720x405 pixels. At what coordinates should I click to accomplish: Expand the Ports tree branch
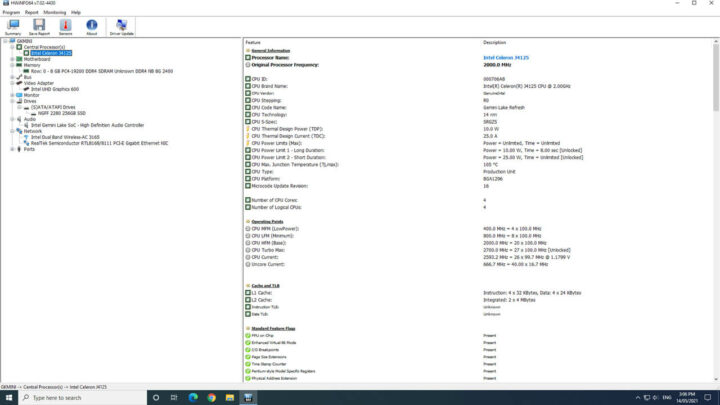pos(12,149)
